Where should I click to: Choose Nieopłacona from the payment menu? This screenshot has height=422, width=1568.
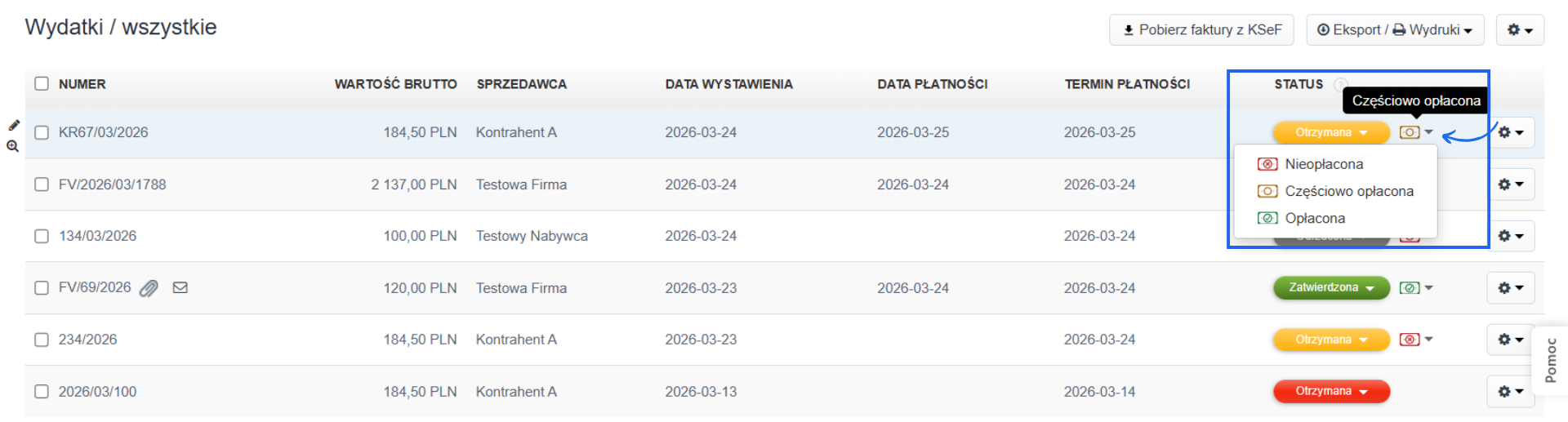pyautogui.click(x=1323, y=164)
